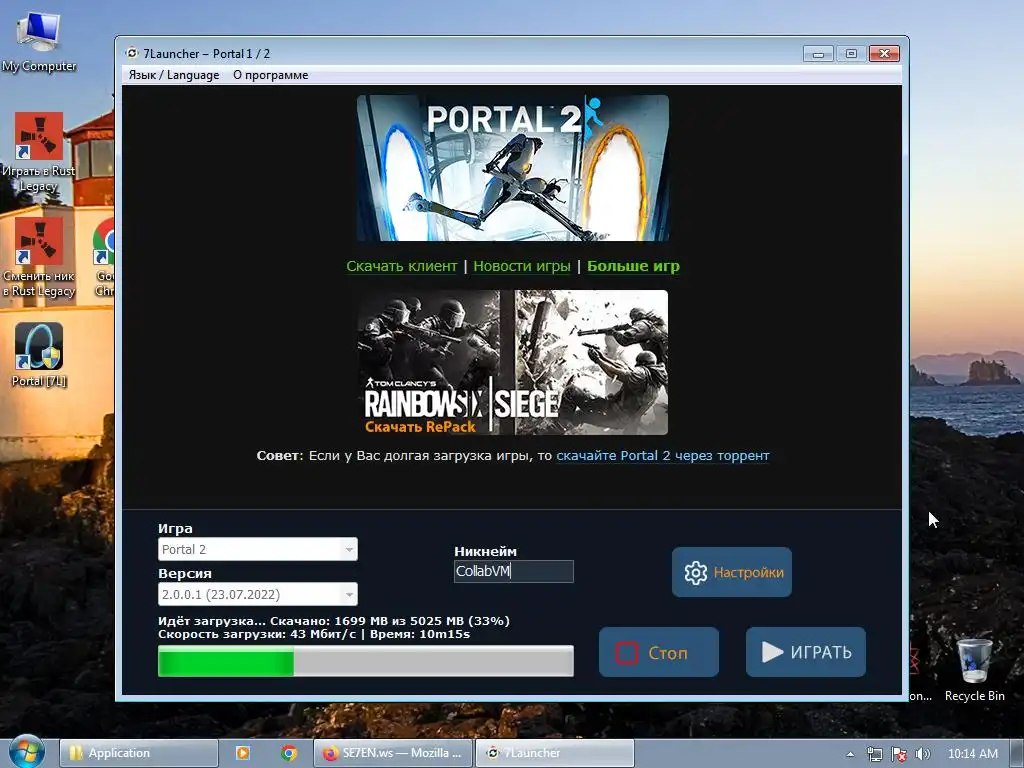This screenshot has width=1024, height=768.
Task: Click the Больше игр link
Action: tap(633, 266)
